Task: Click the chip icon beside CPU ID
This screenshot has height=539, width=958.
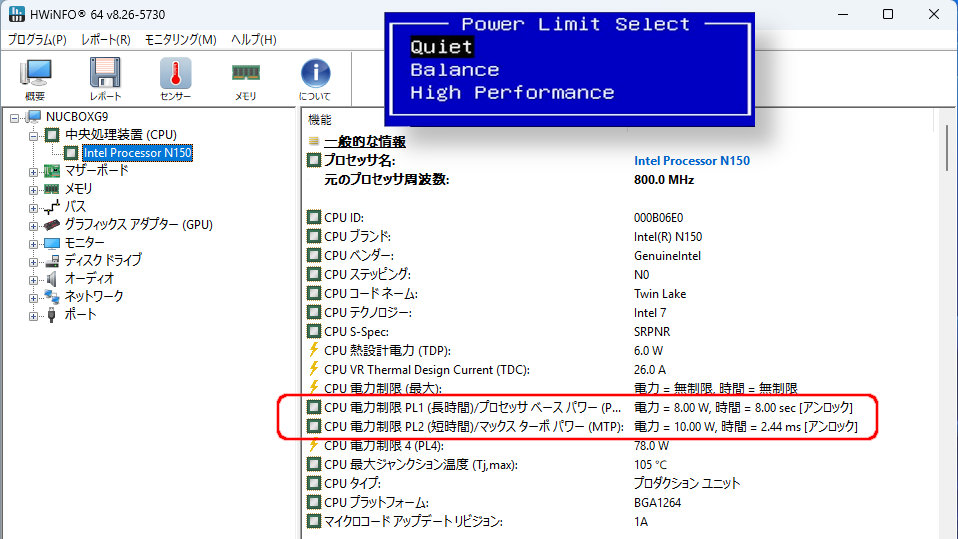Action: pyautogui.click(x=313, y=217)
